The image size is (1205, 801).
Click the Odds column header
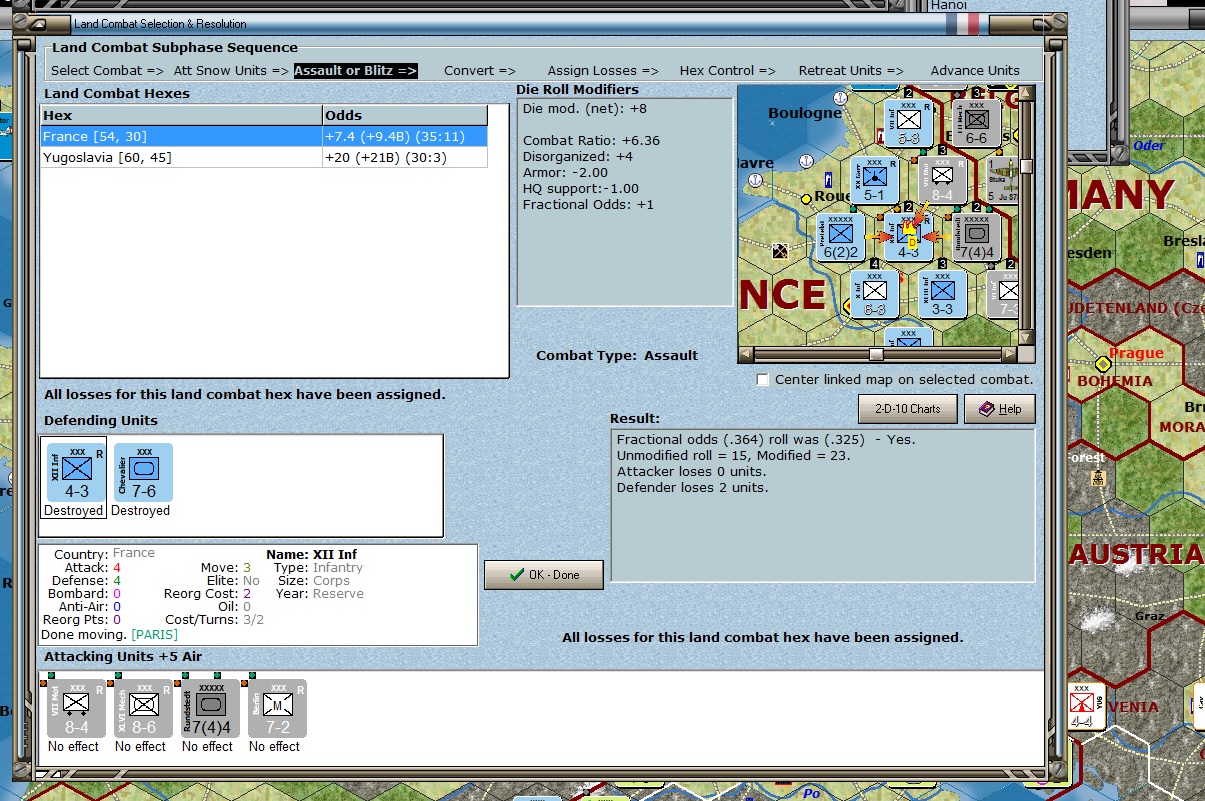405,116
